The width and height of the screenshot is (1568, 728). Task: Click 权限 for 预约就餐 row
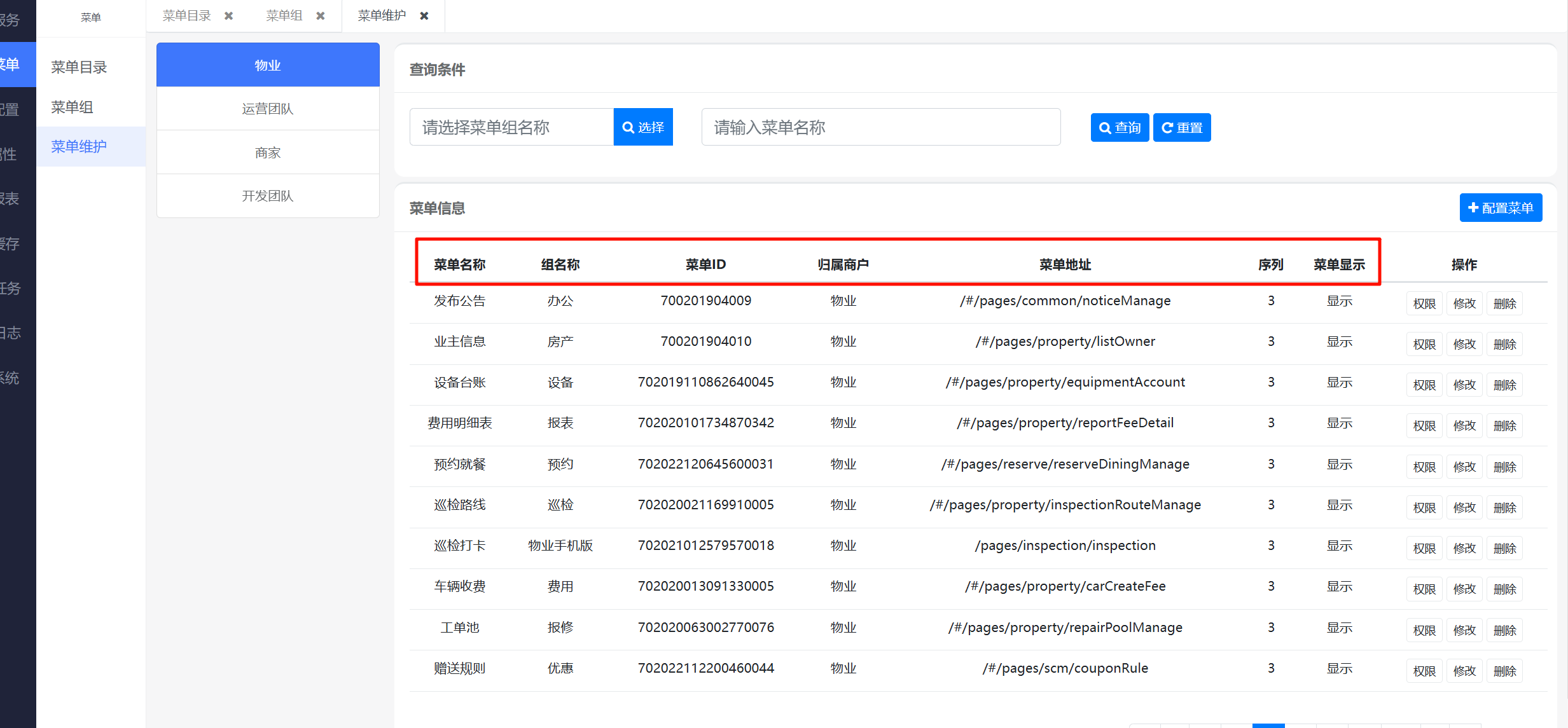coord(1424,467)
